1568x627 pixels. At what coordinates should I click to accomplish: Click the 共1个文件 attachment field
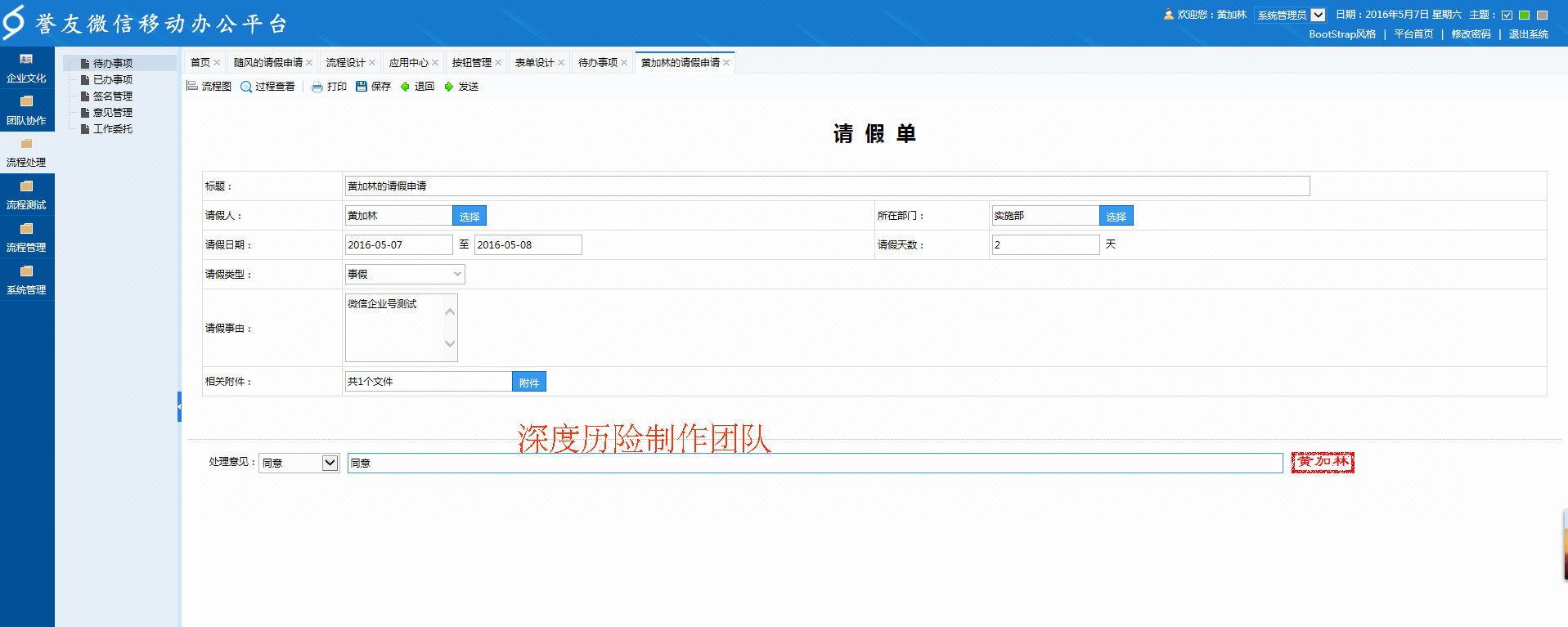click(429, 382)
